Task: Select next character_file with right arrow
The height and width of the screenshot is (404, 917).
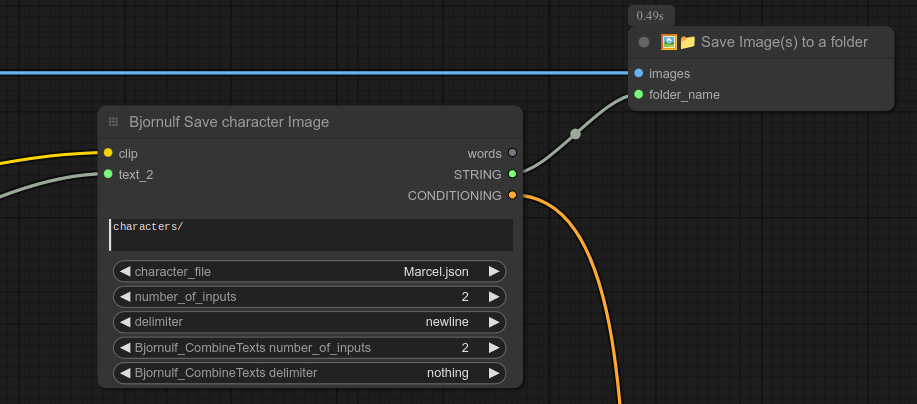Action: point(493,271)
